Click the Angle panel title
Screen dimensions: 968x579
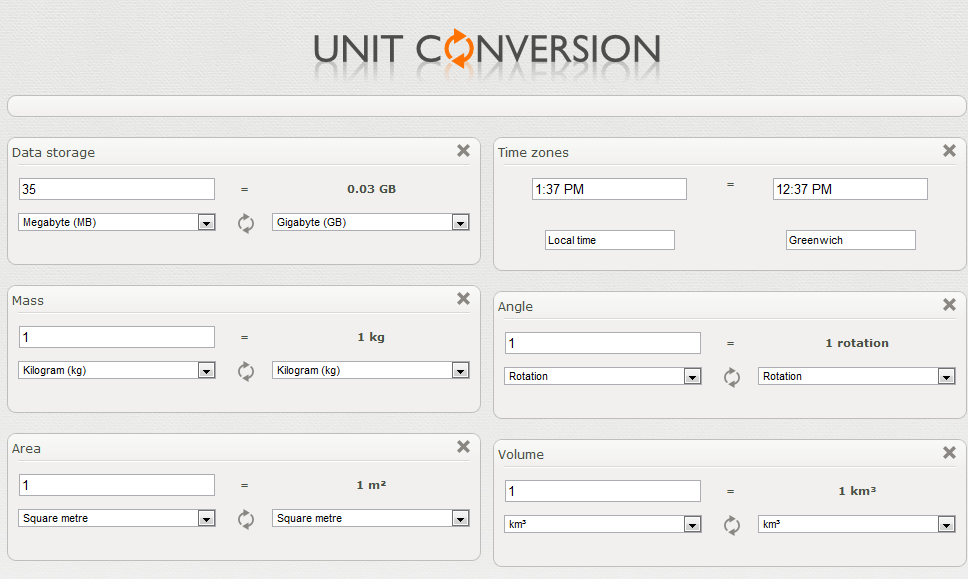(x=515, y=307)
